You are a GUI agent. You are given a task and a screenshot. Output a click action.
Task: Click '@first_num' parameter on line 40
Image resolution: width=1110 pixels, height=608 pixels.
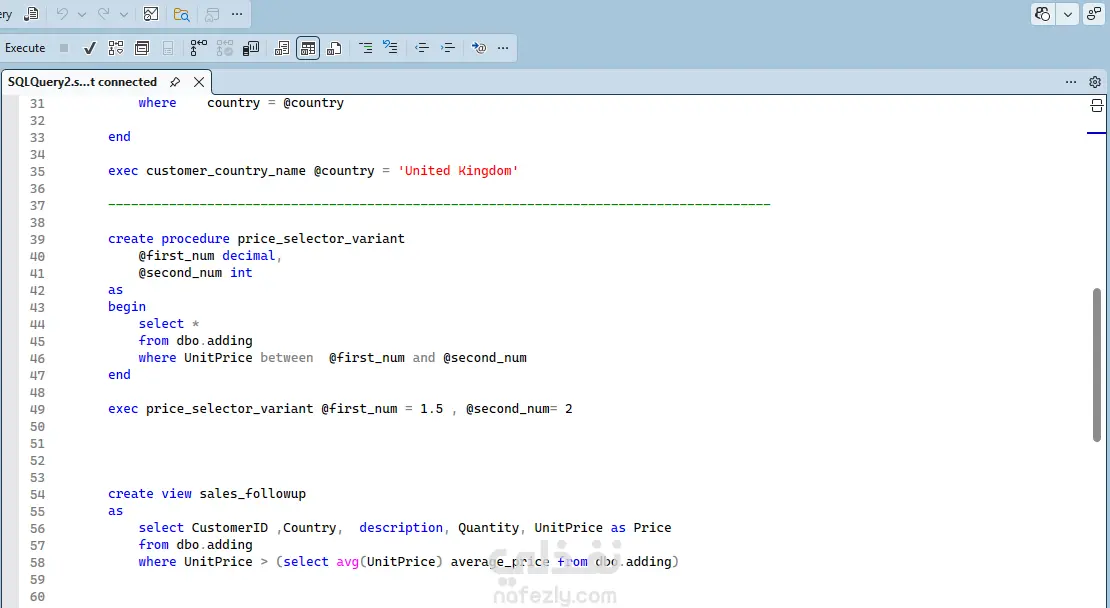pyautogui.click(x=176, y=256)
